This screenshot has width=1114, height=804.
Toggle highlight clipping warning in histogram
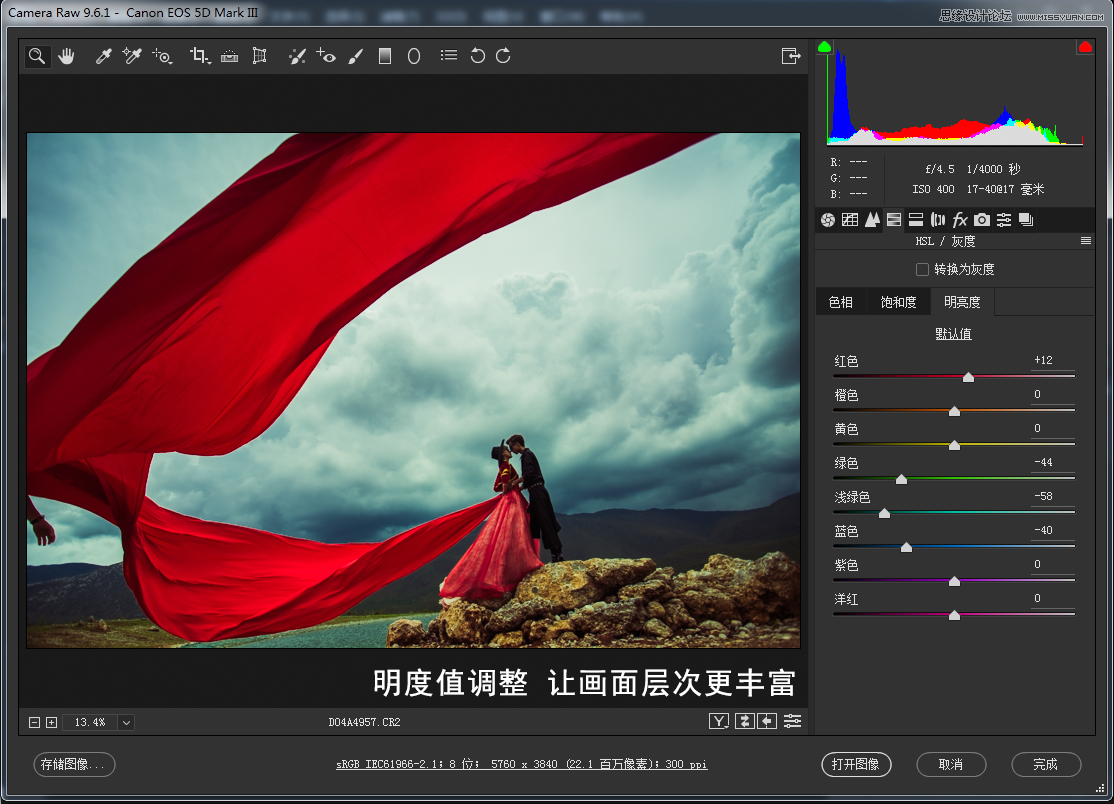pos(1085,47)
